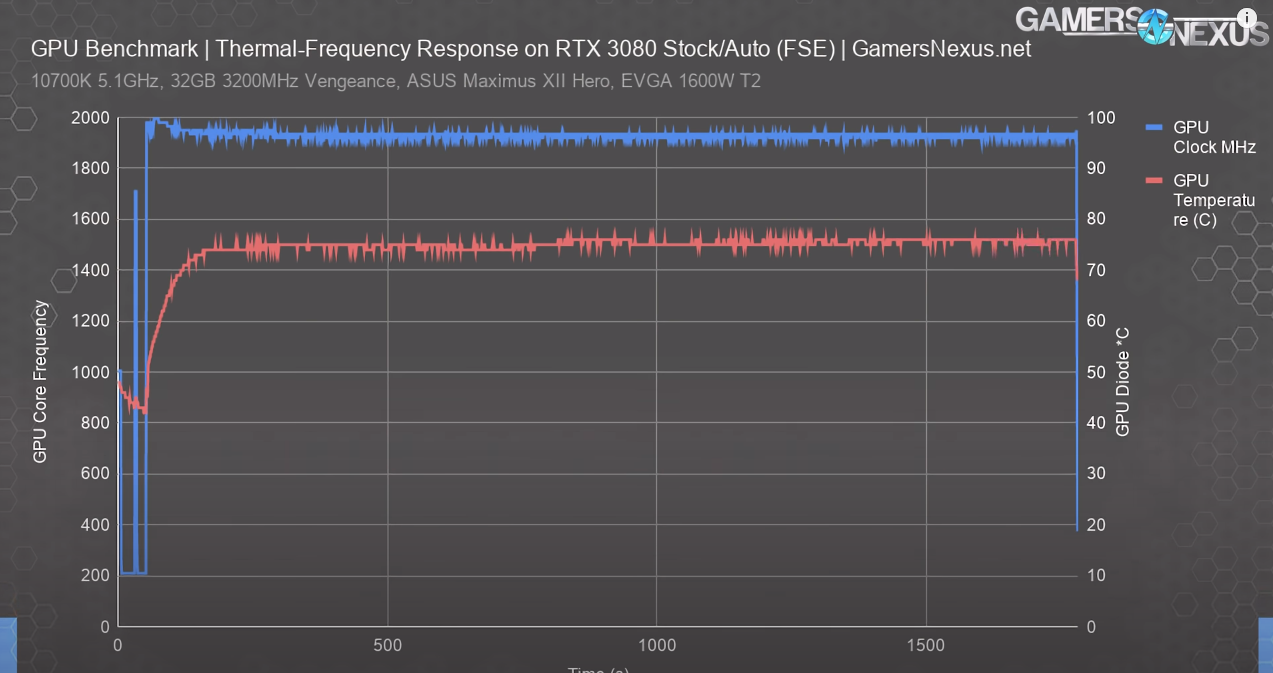Click the 50 tick on right temperature axis

coord(1096,372)
